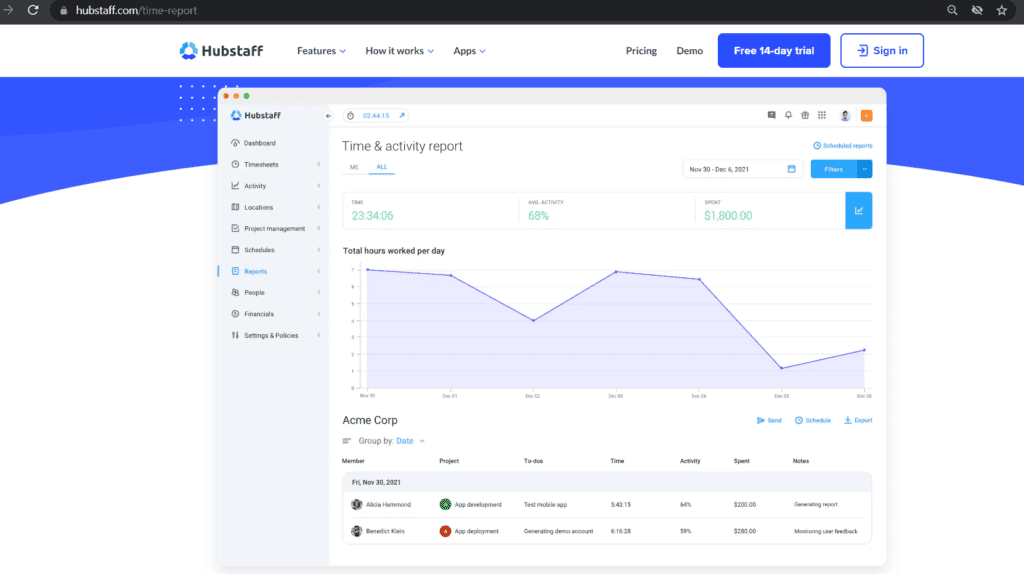Screen dimensions: 1024x574
Task: Click the Fri, Nov 30, 2021 group row
Action: [x=607, y=483]
